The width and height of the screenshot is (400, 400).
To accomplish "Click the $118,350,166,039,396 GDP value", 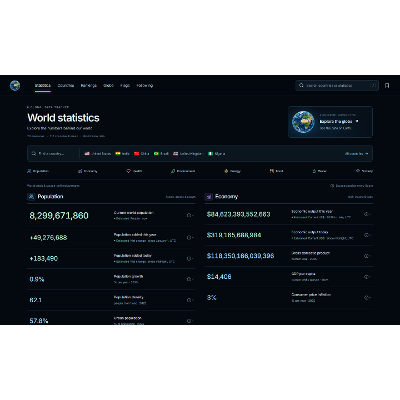I will pyautogui.click(x=240, y=256).
